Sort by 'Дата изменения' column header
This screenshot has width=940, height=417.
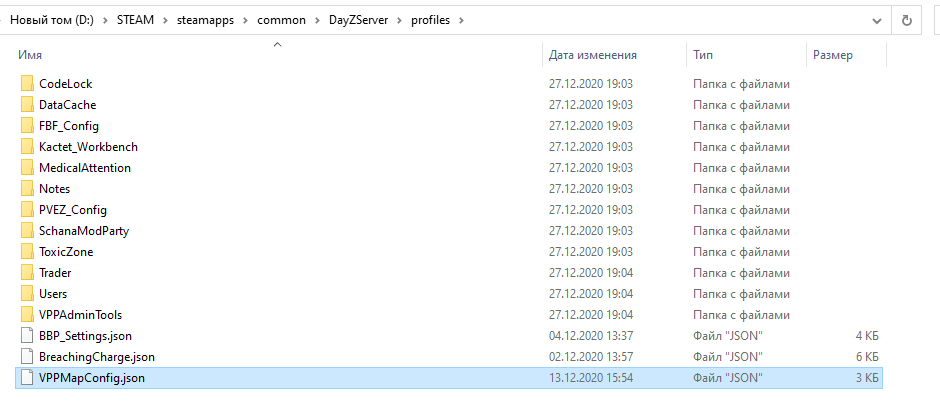pos(592,55)
